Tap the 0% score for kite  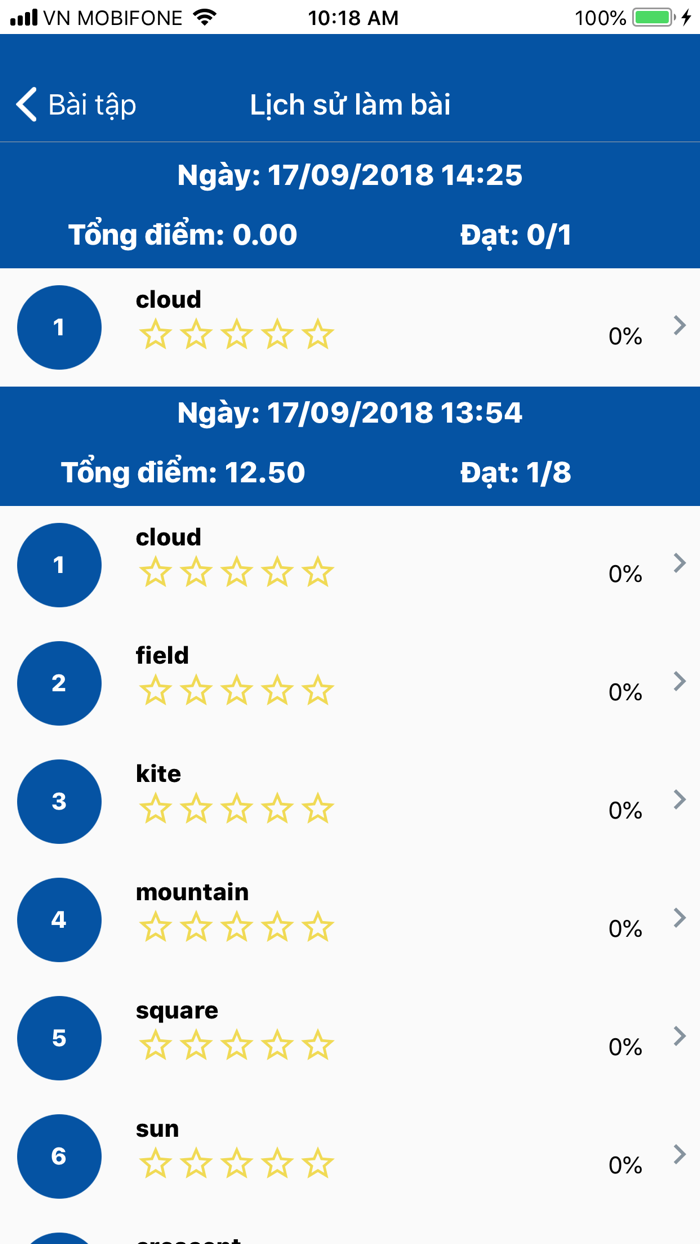[x=625, y=810]
